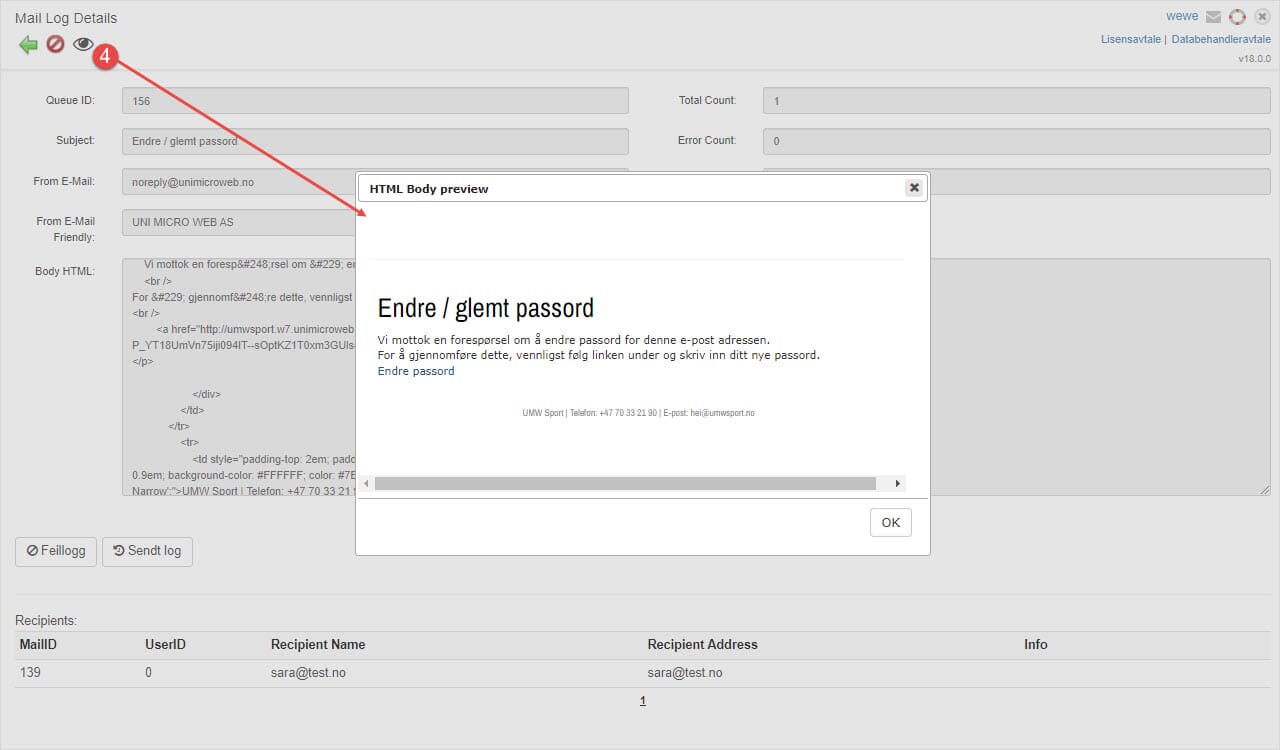This screenshot has height=750, width=1280.
Task: Click into the Queue ID field
Action: (375, 101)
